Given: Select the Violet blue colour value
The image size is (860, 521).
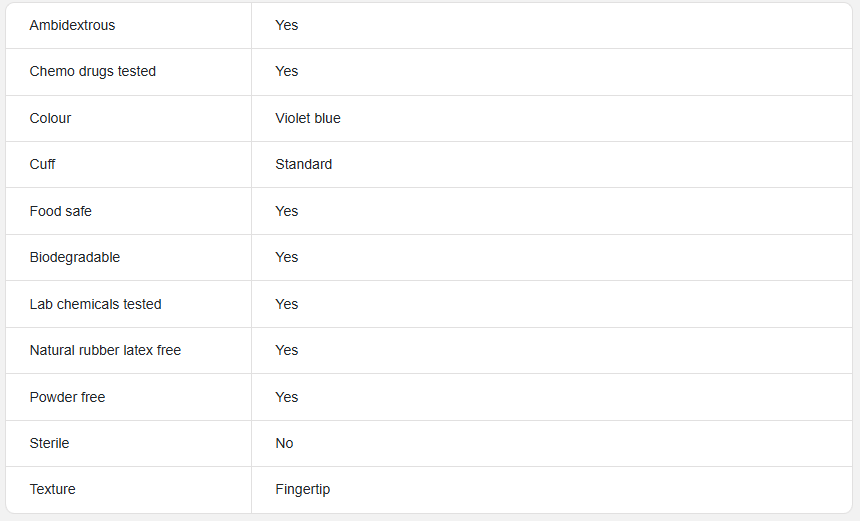Looking at the screenshot, I should tap(308, 118).
